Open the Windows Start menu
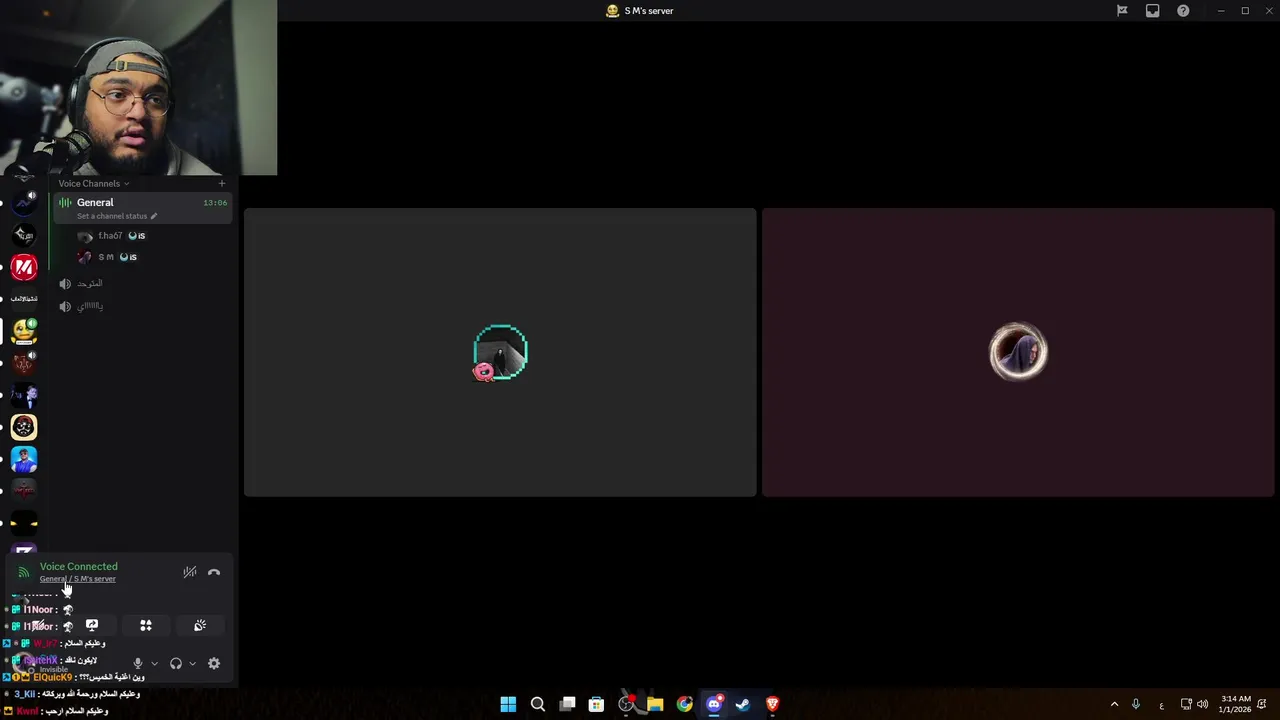The height and width of the screenshot is (720, 1280). [x=508, y=704]
